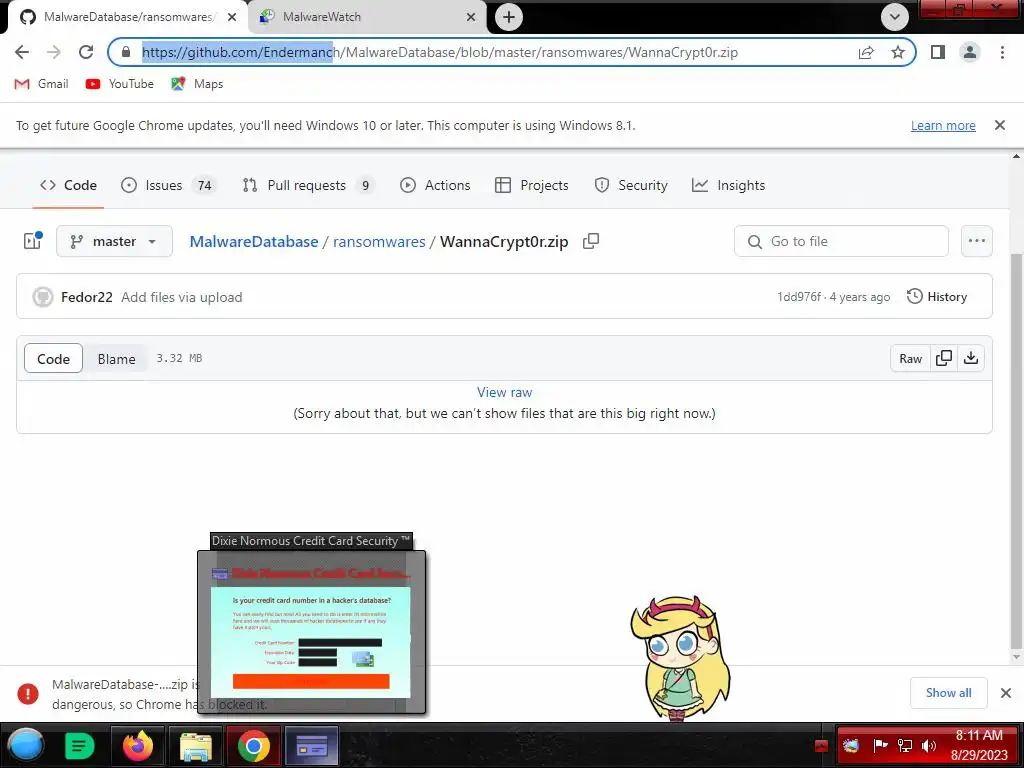Screen dimensions: 1024x768
Task: Switch to Blame view
Action: coord(116,359)
